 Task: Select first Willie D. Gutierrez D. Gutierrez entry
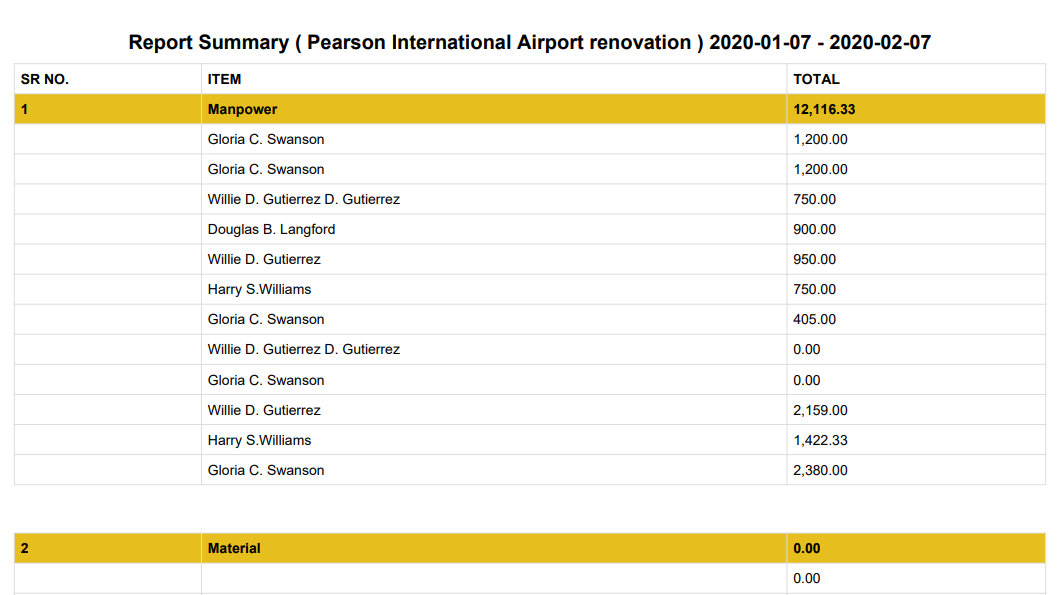[x=303, y=199]
